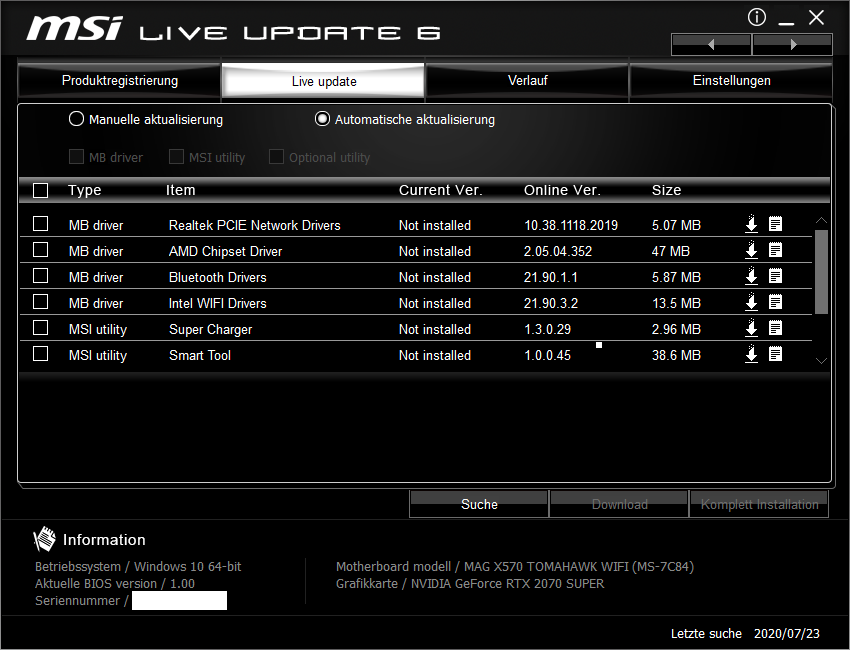This screenshot has height=650, width=850.
Task: Click the Online Ver. column header
Action: click(562, 190)
